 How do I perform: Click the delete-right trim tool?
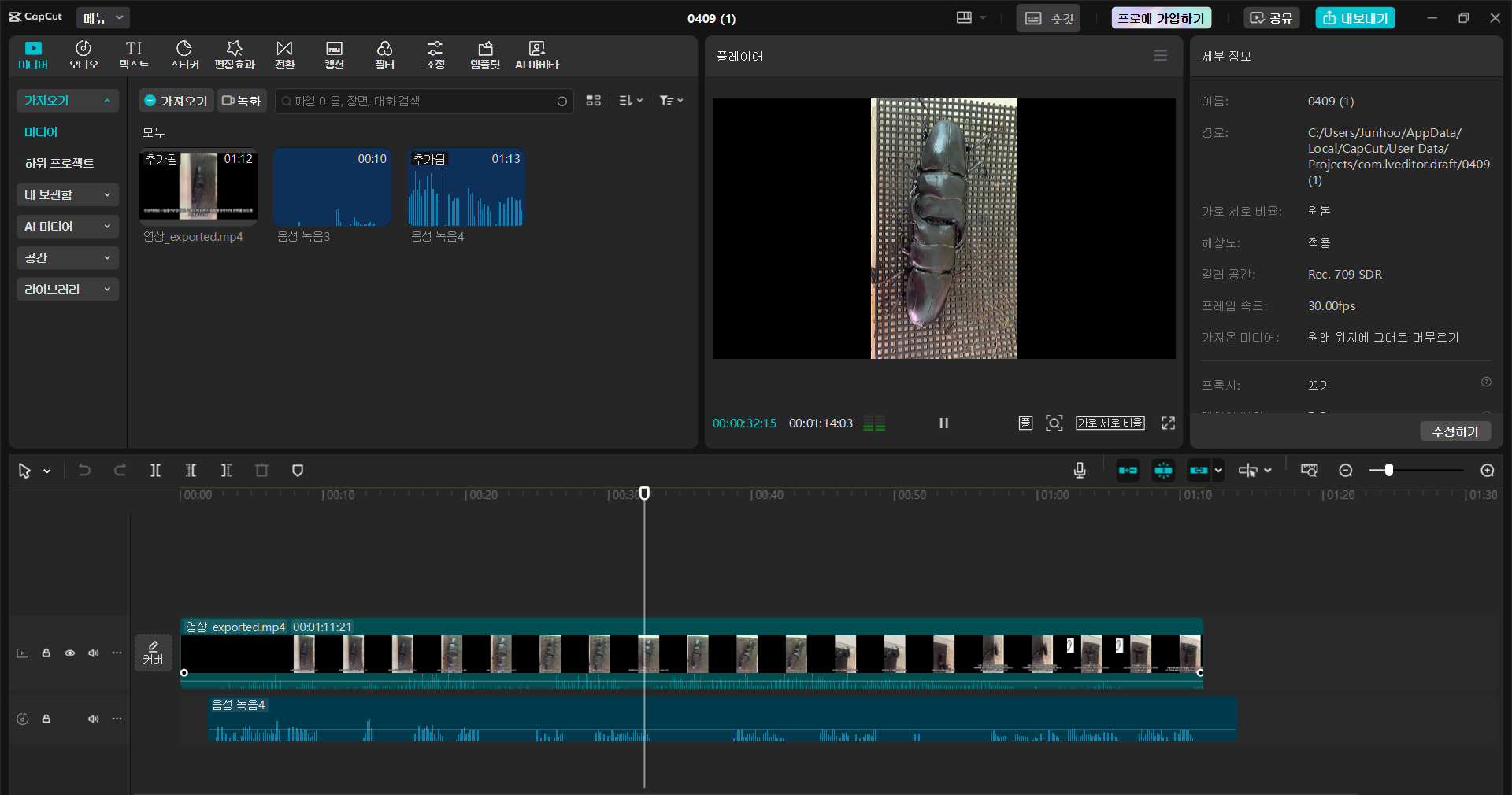(226, 471)
